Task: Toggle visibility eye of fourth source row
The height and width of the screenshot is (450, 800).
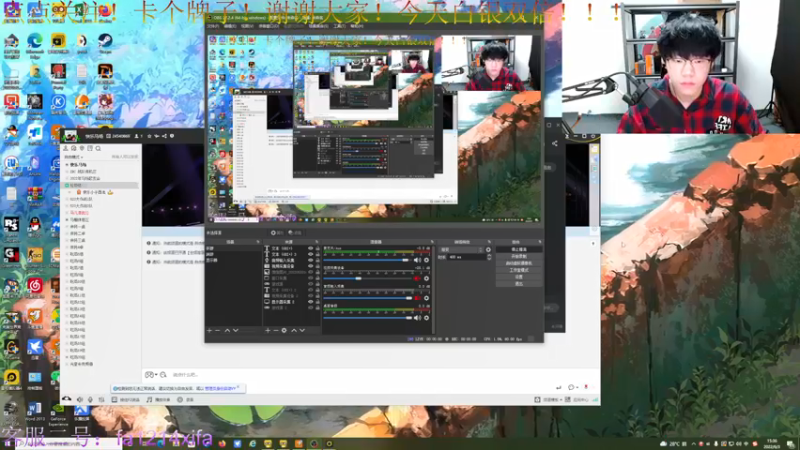Action: [x=310, y=266]
